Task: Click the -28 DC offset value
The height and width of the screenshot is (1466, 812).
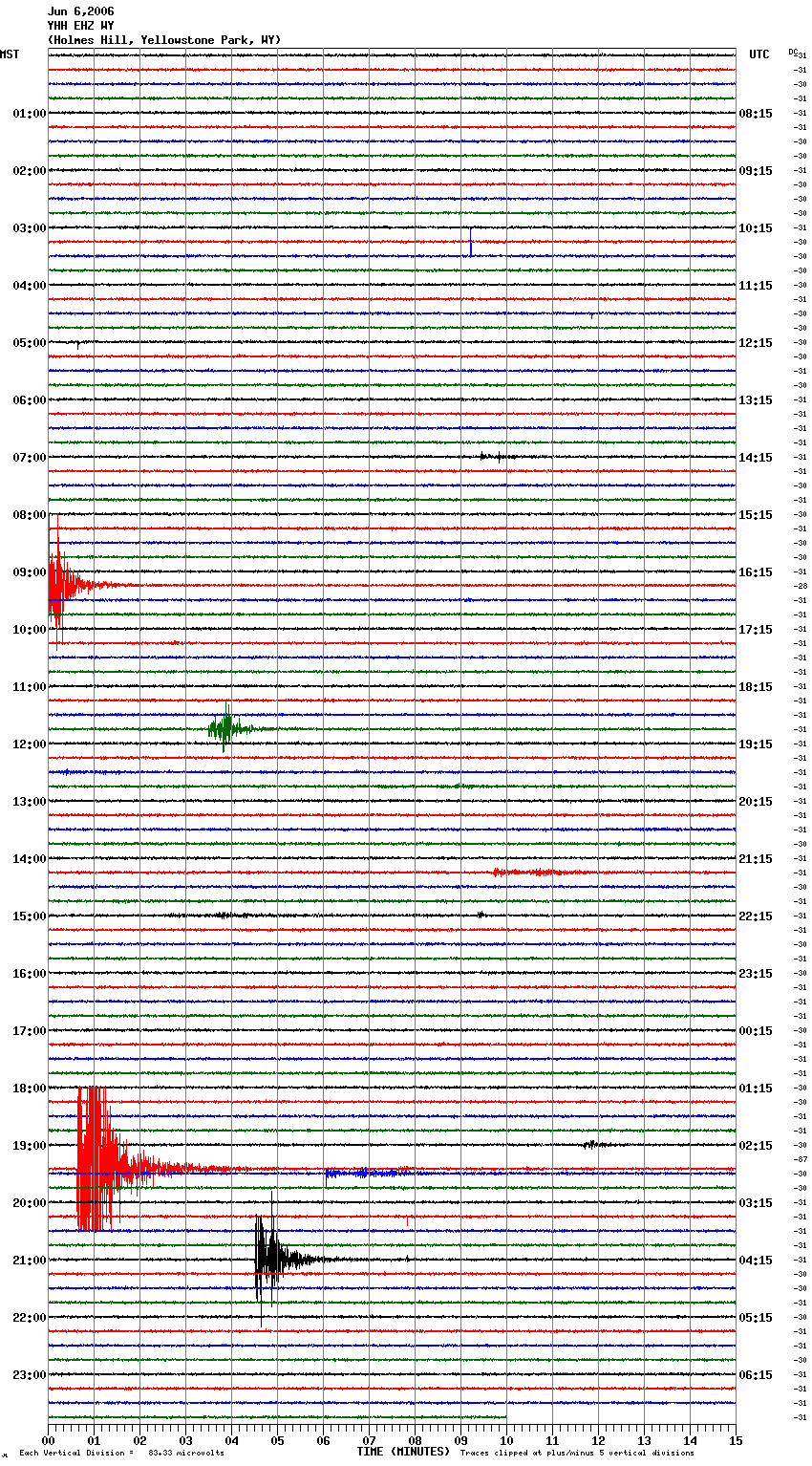Action: (x=801, y=586)
